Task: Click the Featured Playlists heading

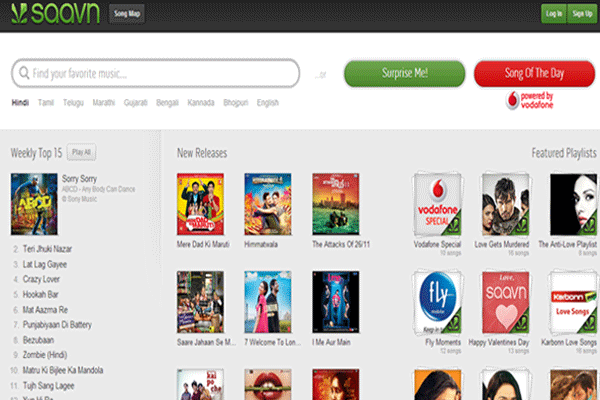Action: pyautogui.click(x=564, y=153)
